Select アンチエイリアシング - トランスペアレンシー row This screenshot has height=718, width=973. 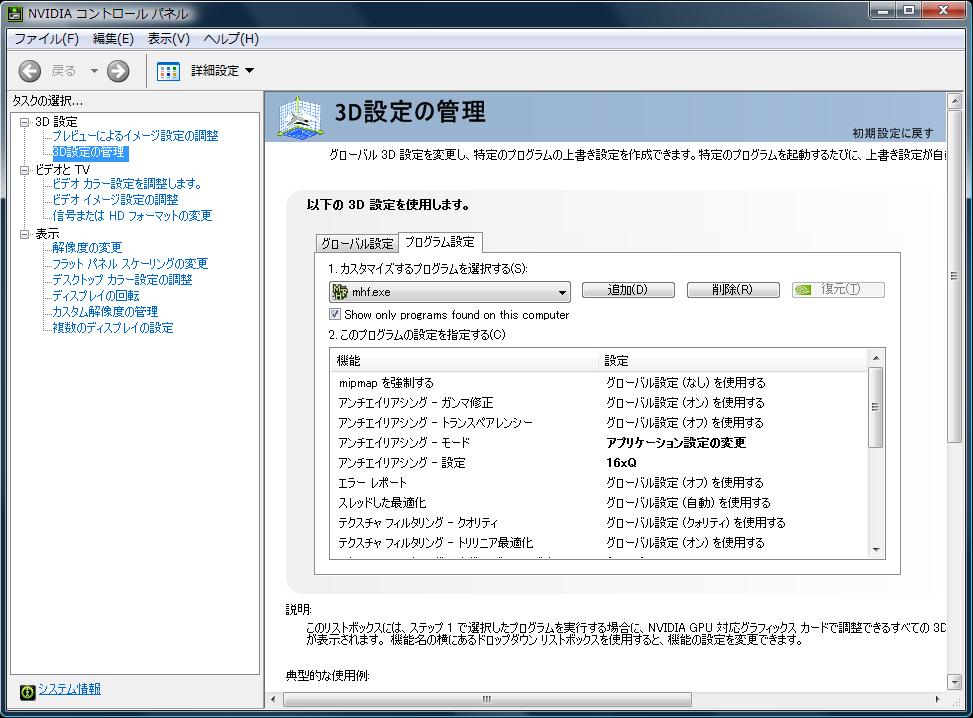click(x=599, y=423)
